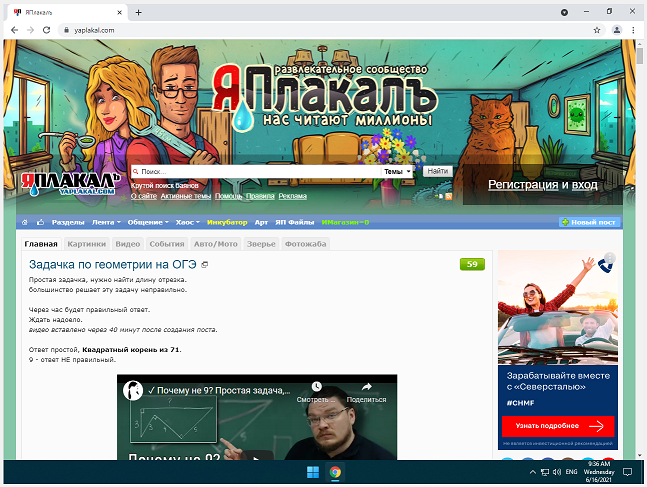Click the site padlock icon in address bar
The width and height of the screenshot is (647, 487).
(x=66, y=30)
